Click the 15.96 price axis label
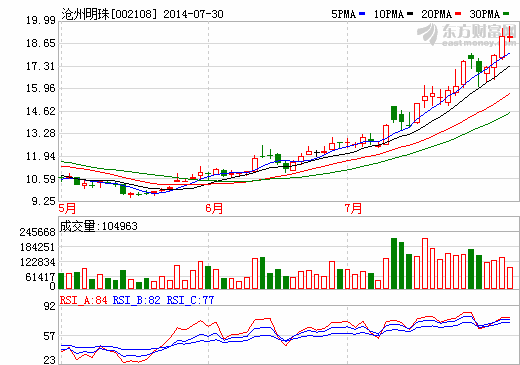520x365 pixels. 41,88
